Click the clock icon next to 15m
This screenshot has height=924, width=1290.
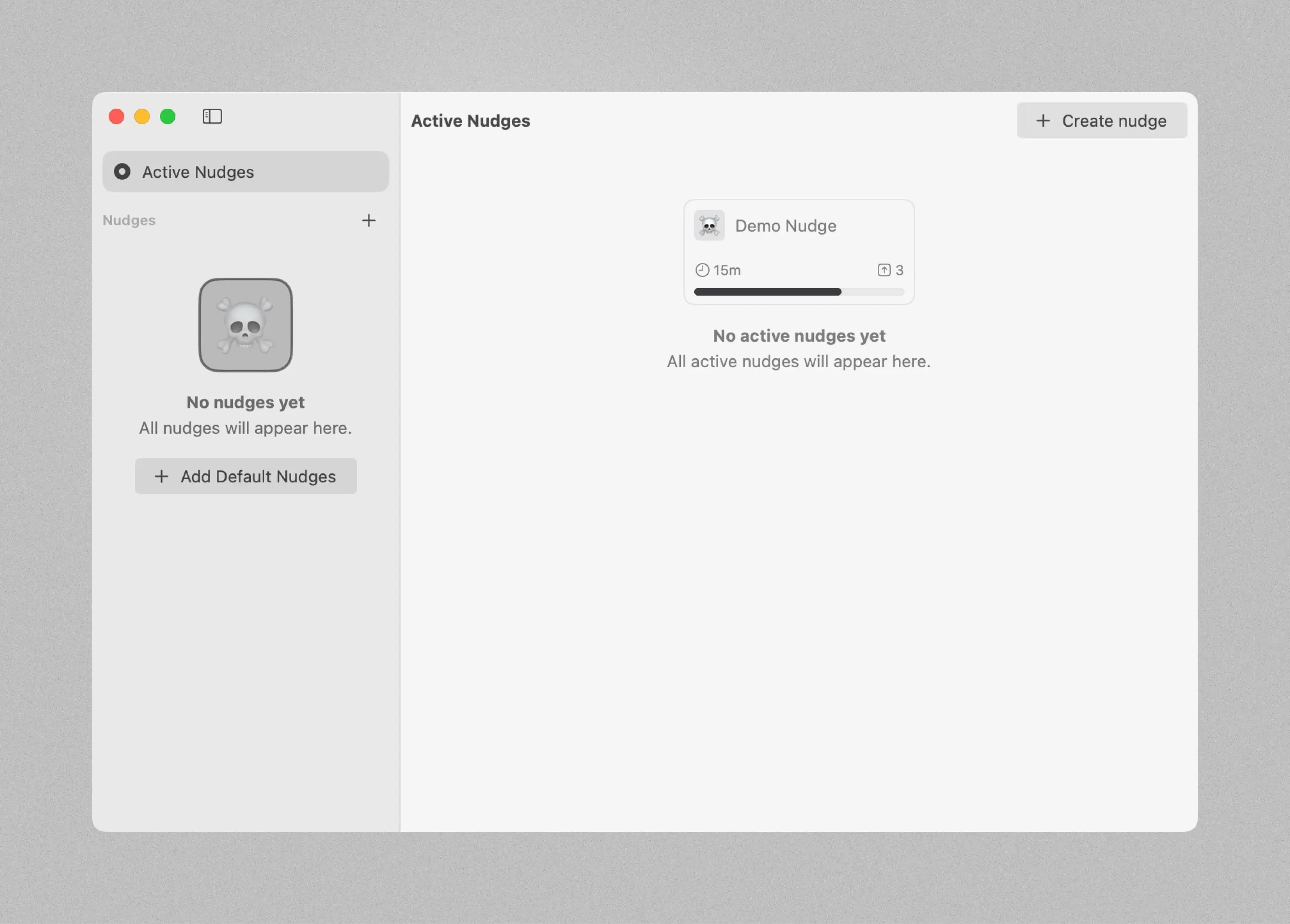coord(702,270)
